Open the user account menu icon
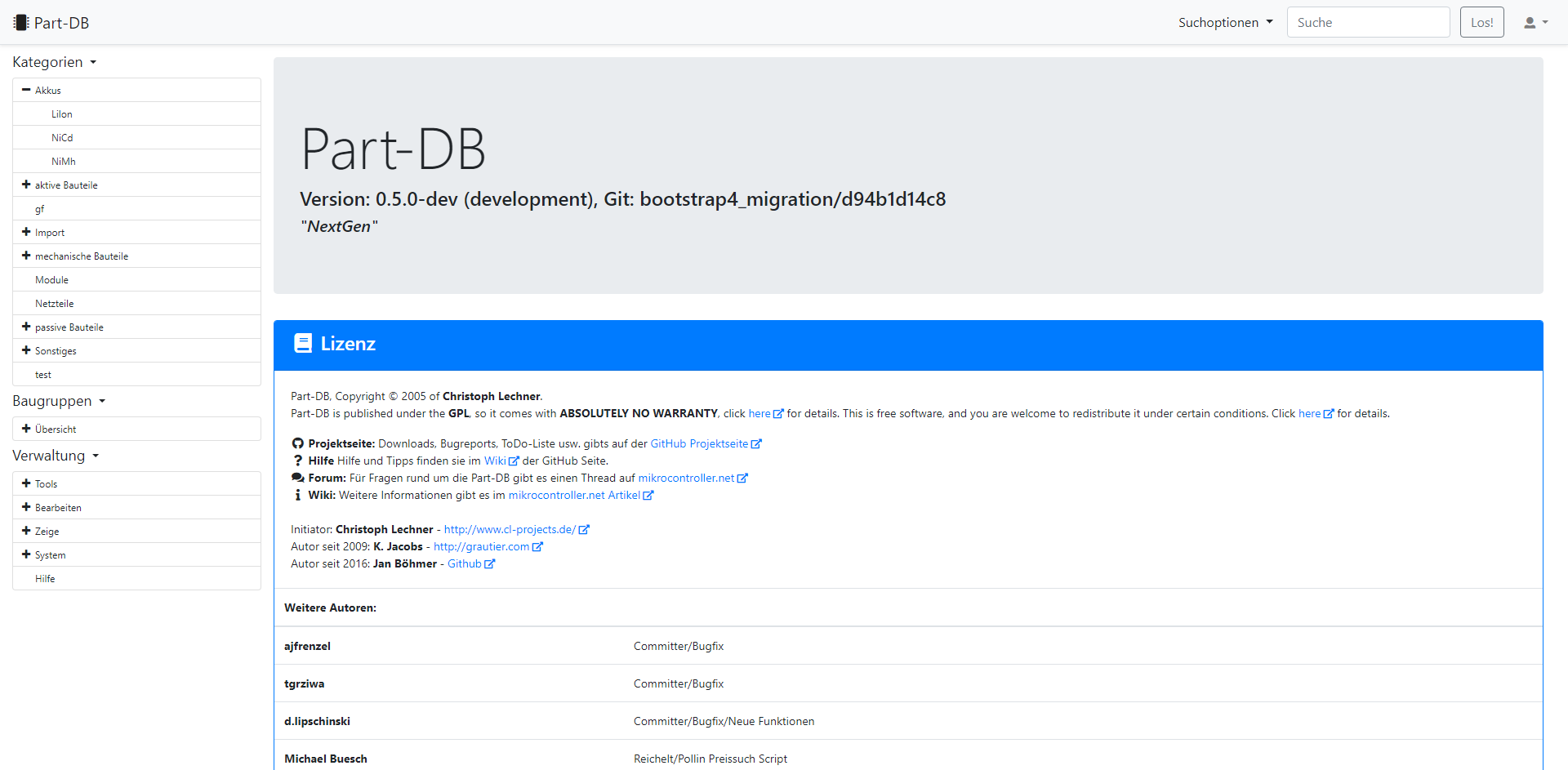This screenshot has height=770, width=1568. tap(1535, 23)
